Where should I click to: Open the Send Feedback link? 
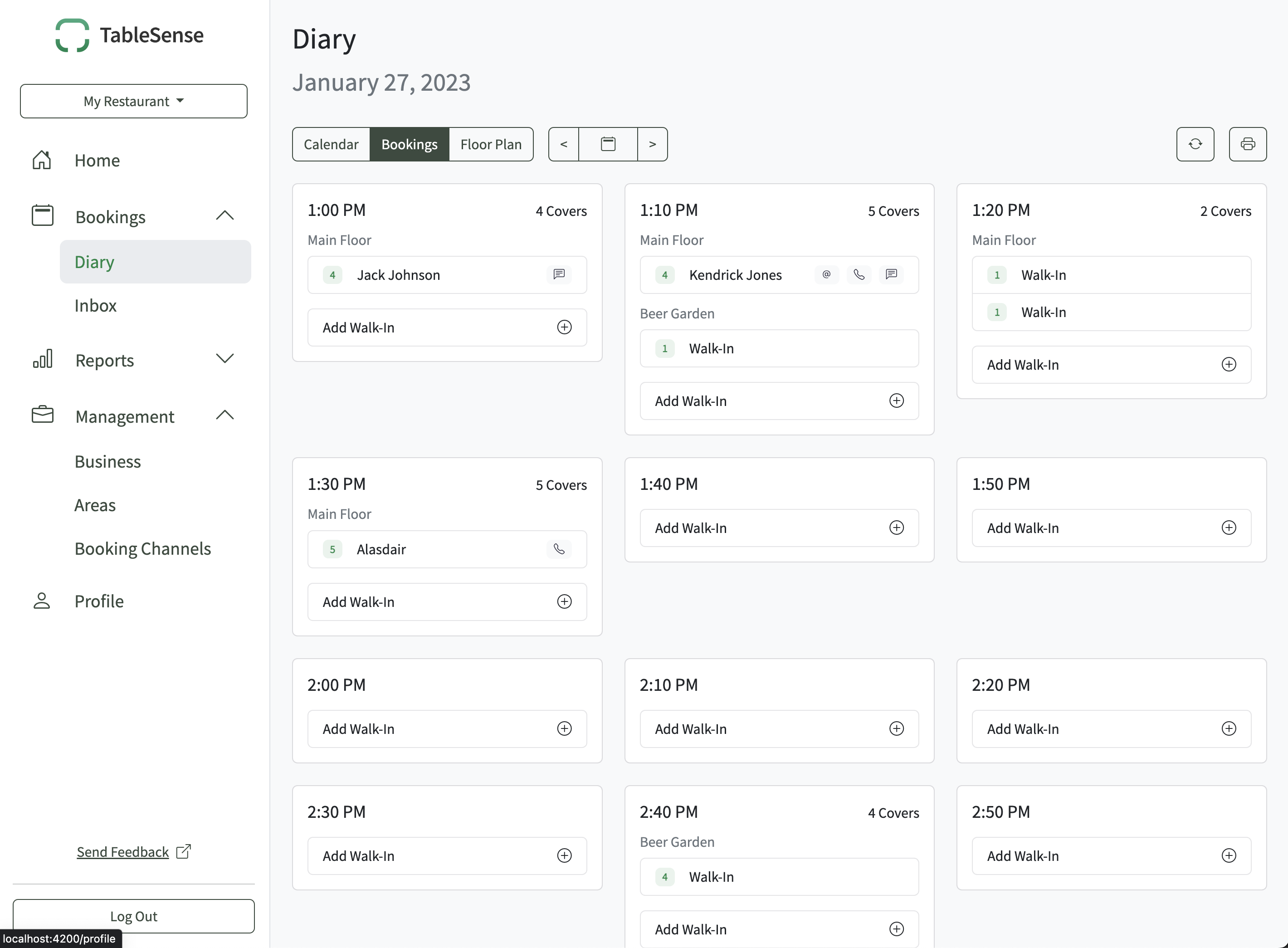tap(122, 851)
